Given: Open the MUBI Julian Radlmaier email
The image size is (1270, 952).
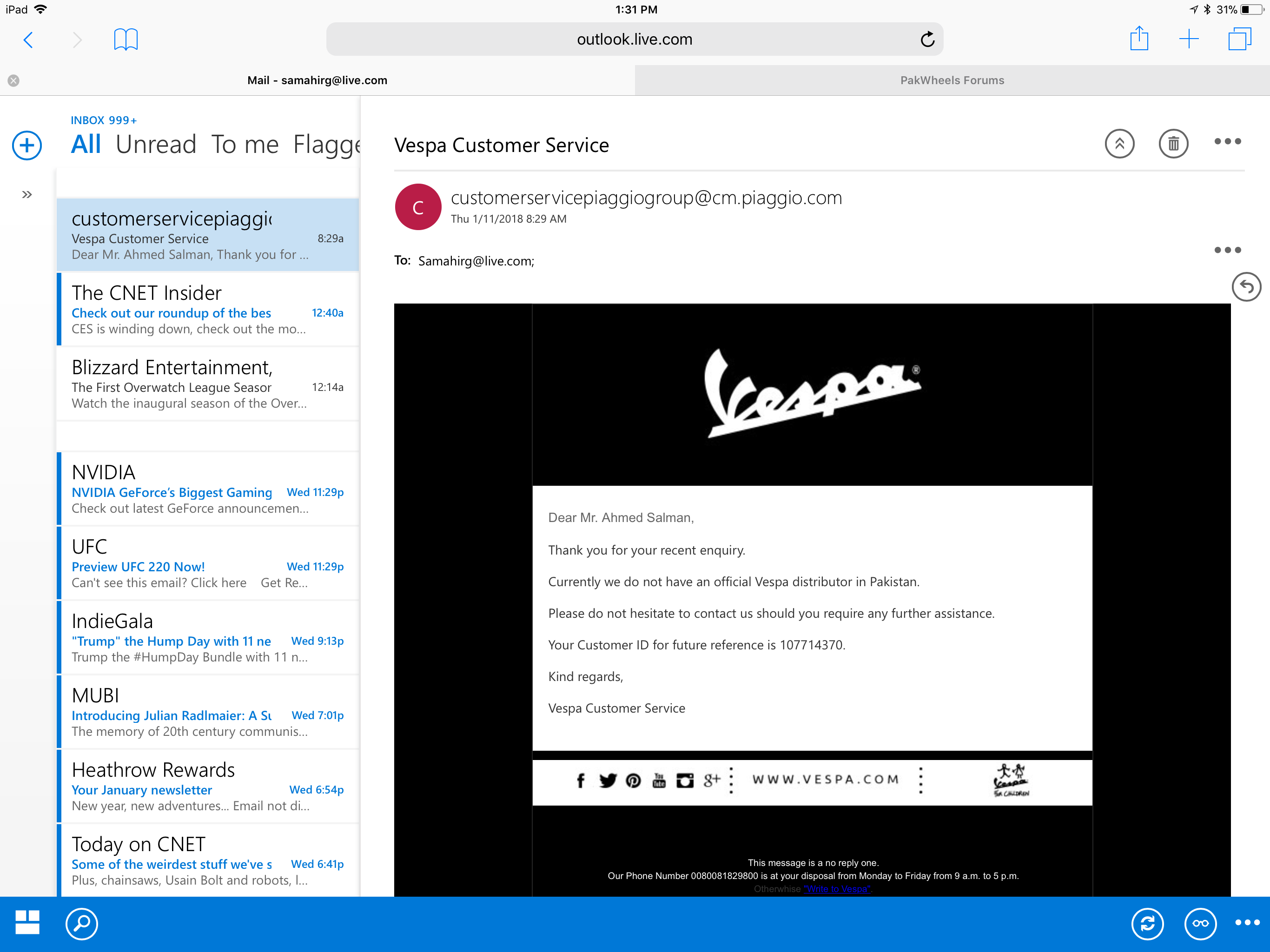Looking at the screenshot, I should click(208, 712).
